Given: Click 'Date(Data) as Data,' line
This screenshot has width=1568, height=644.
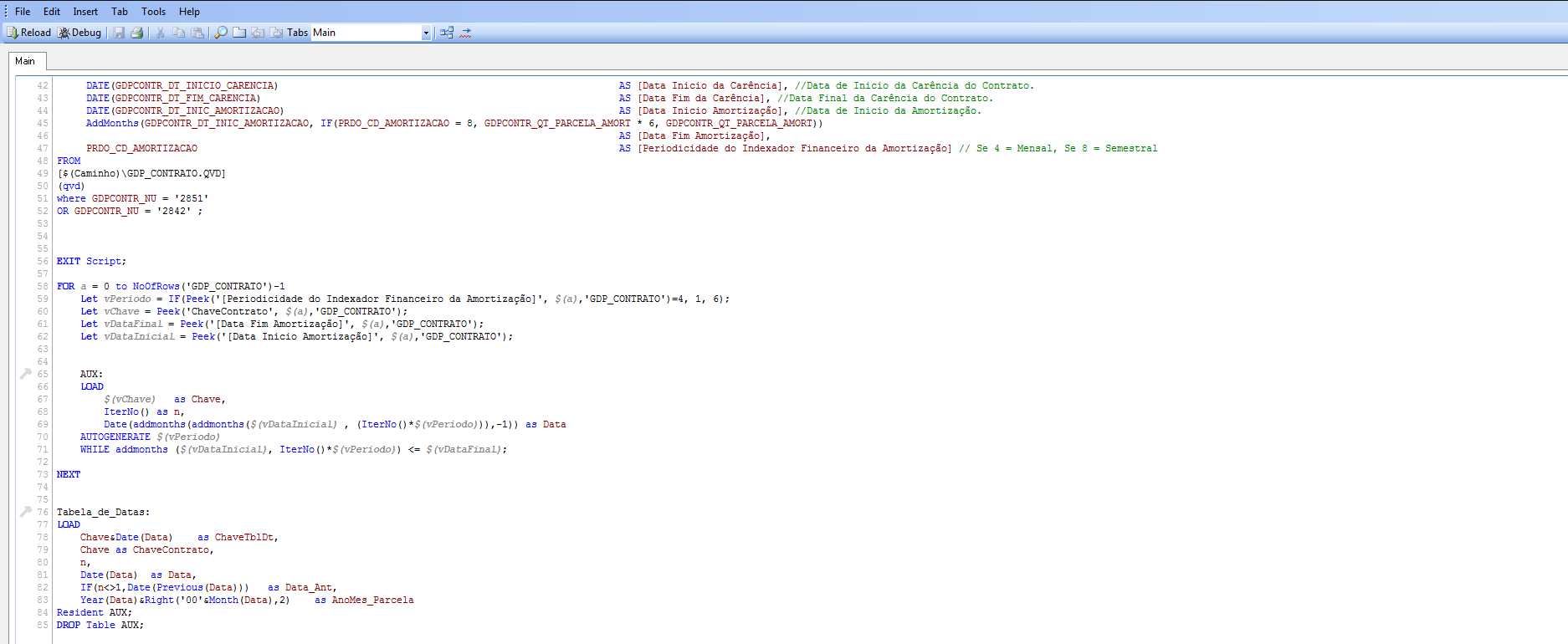Looking at the screenshot, I should [138, 575].
